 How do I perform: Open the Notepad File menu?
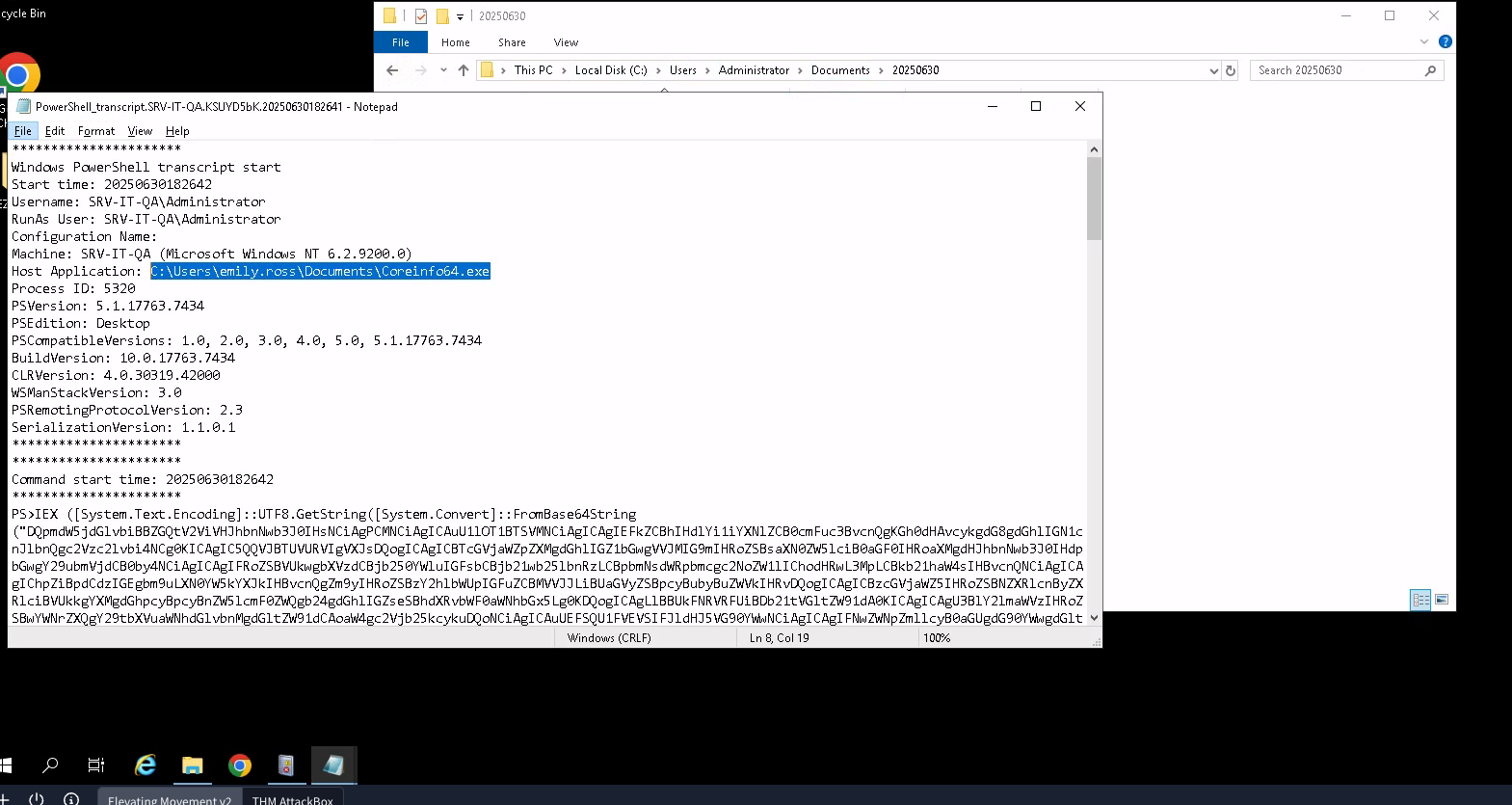pyautogui.click(x=23, y=131)
